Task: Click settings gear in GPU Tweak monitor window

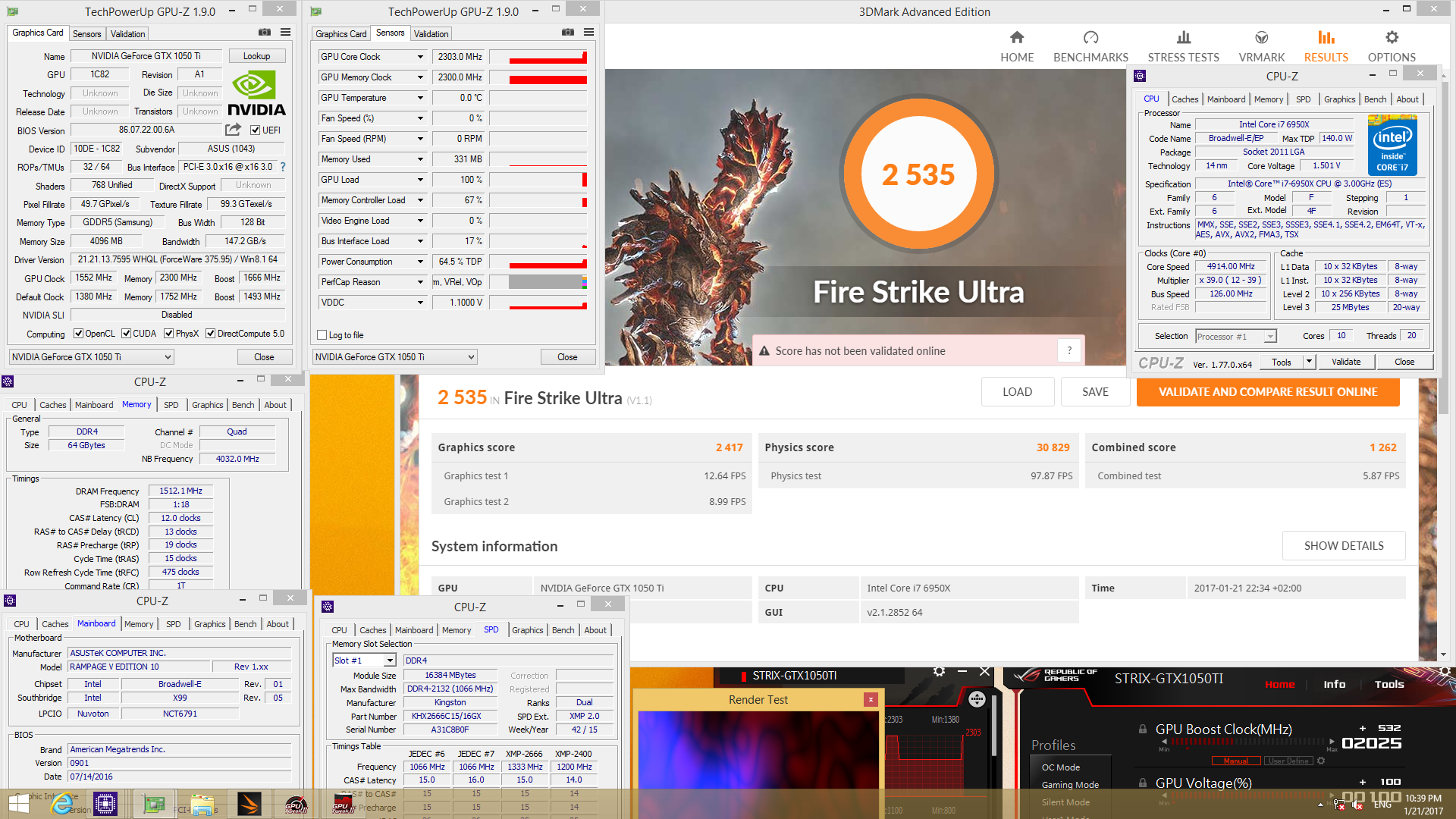Action: tap(939, 672)
